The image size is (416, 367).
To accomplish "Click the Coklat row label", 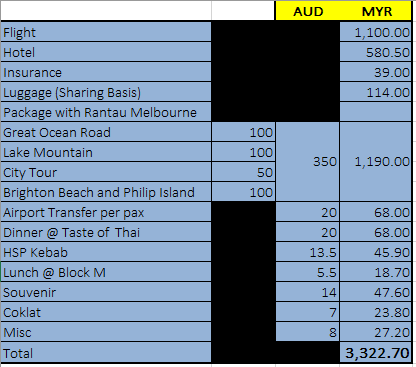I will pos(106,312).
